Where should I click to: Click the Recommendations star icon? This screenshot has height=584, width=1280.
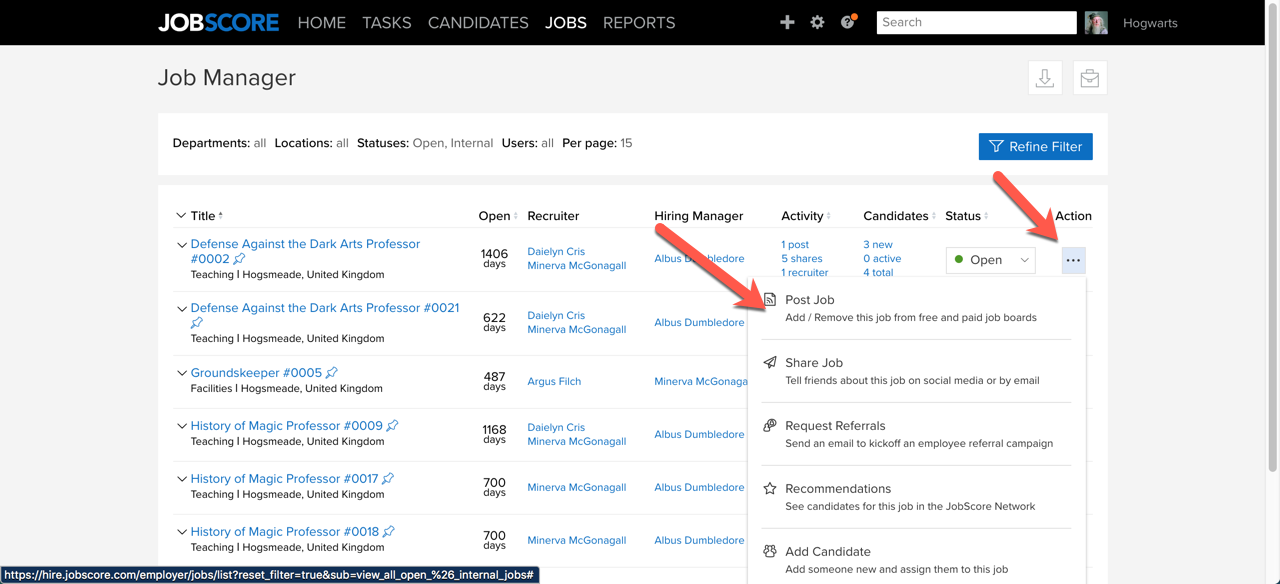pyautogui.click(x=770, y=489)
